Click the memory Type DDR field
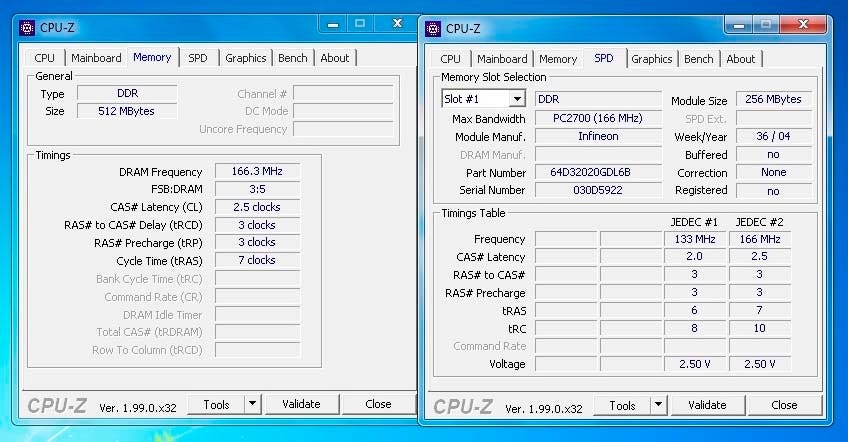 [127, 93]
